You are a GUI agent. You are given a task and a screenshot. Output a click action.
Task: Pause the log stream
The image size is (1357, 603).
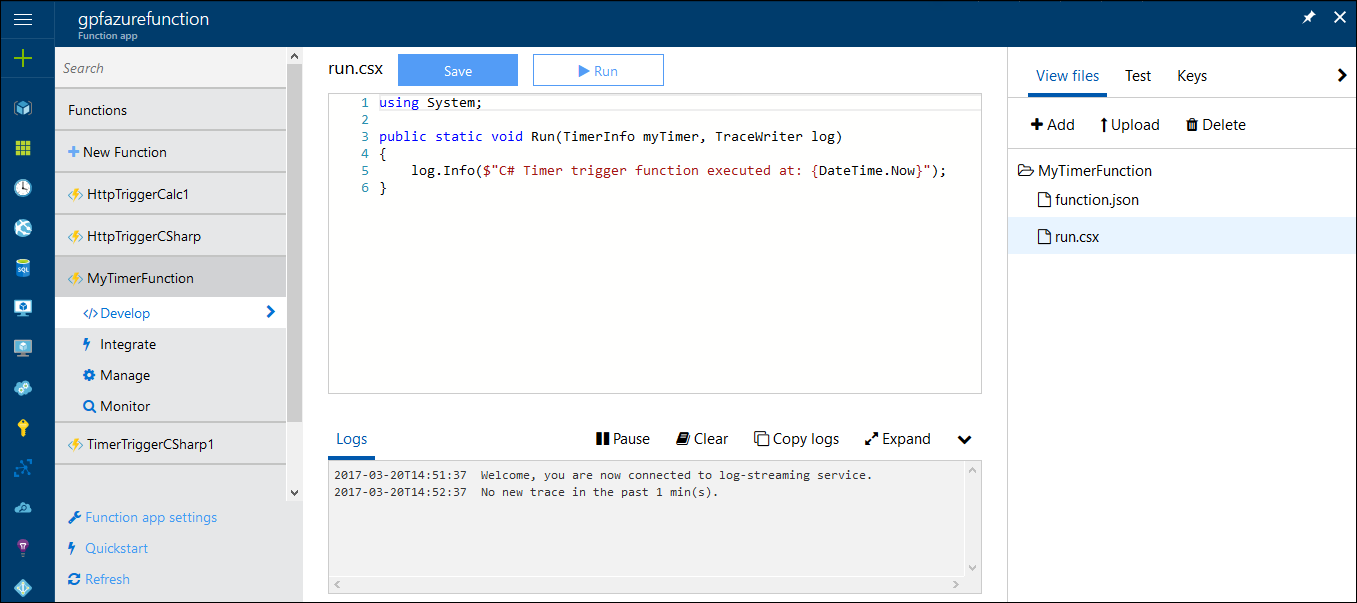pos(623,439)
